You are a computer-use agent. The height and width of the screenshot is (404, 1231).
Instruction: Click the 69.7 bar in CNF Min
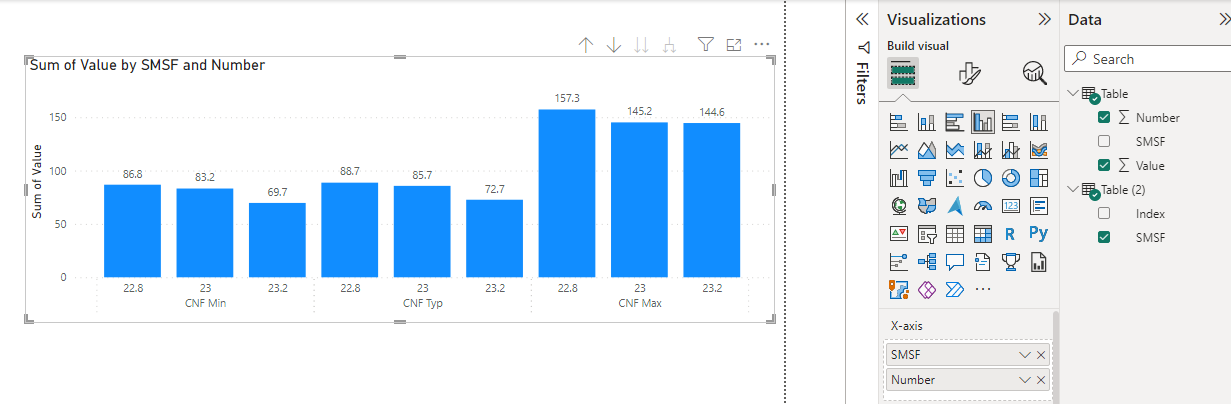(277, 240)
